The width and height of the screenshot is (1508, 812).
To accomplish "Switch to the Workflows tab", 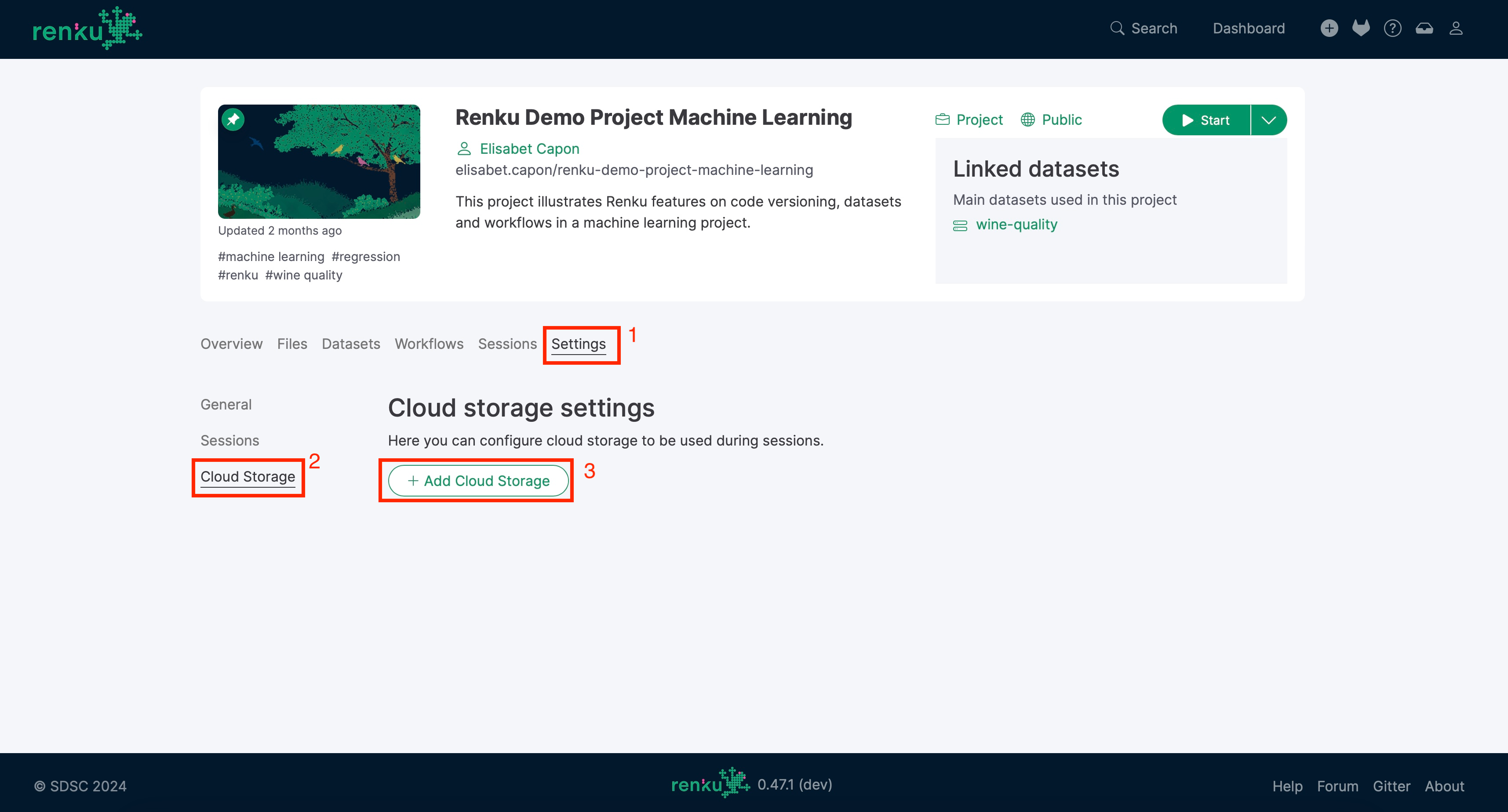I will click(429, 344).
